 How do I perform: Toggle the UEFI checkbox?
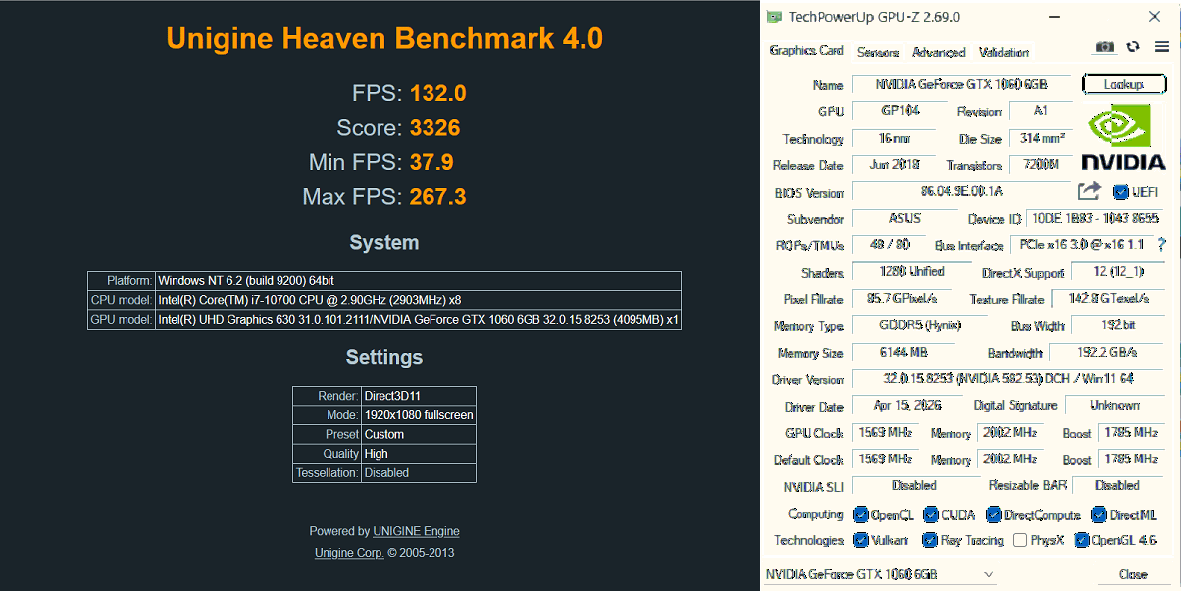coord(1120,192)
